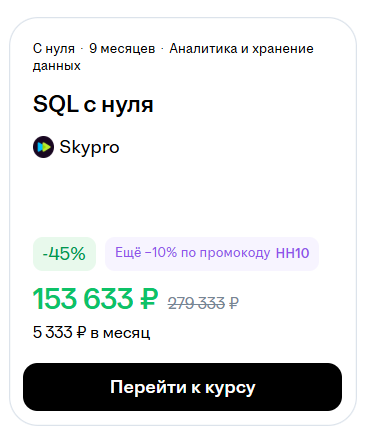
Task: Click the green 153 633 price figure
Action: [x=83, y=298]
